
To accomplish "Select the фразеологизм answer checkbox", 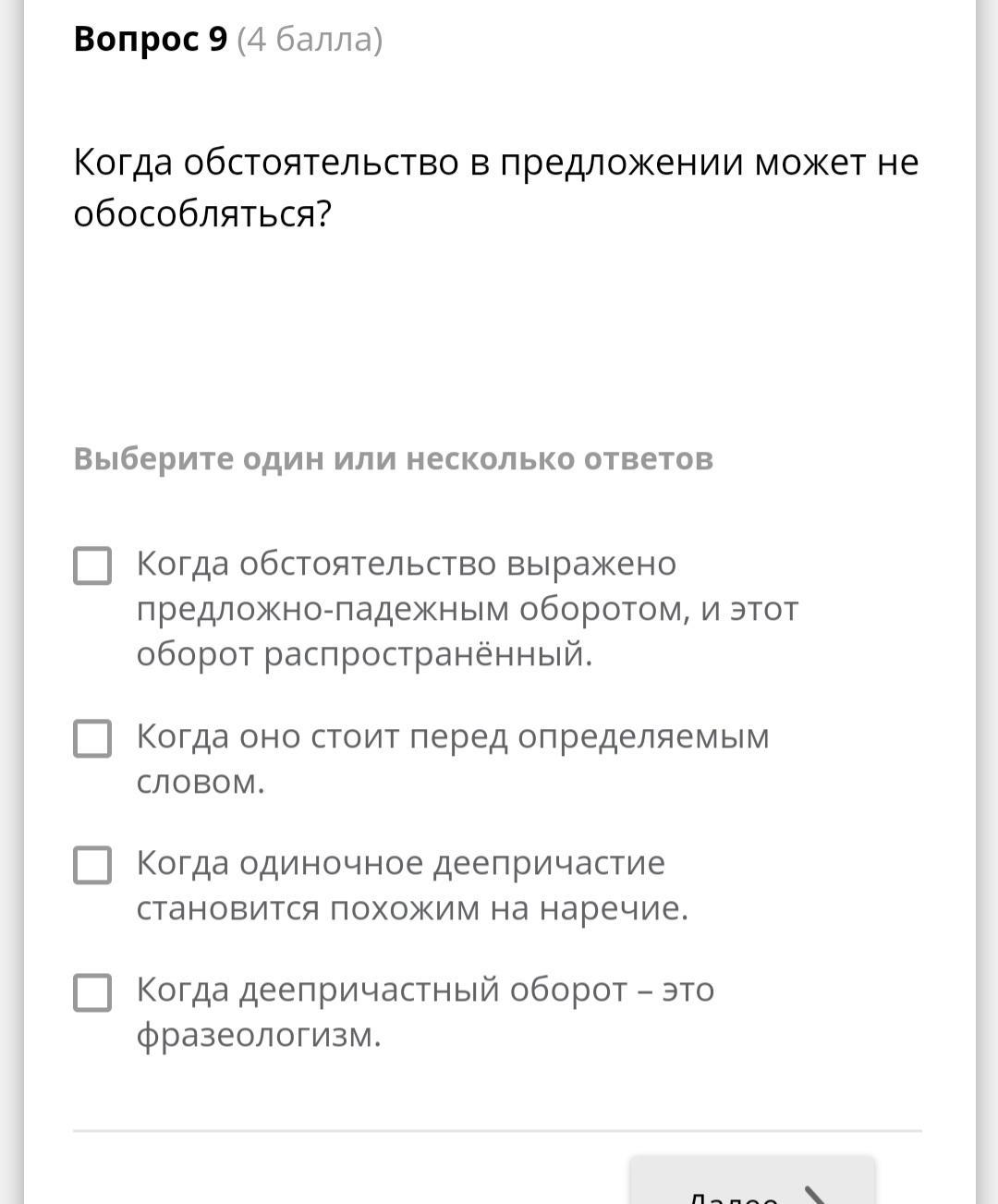I will [x=92, y=991].
